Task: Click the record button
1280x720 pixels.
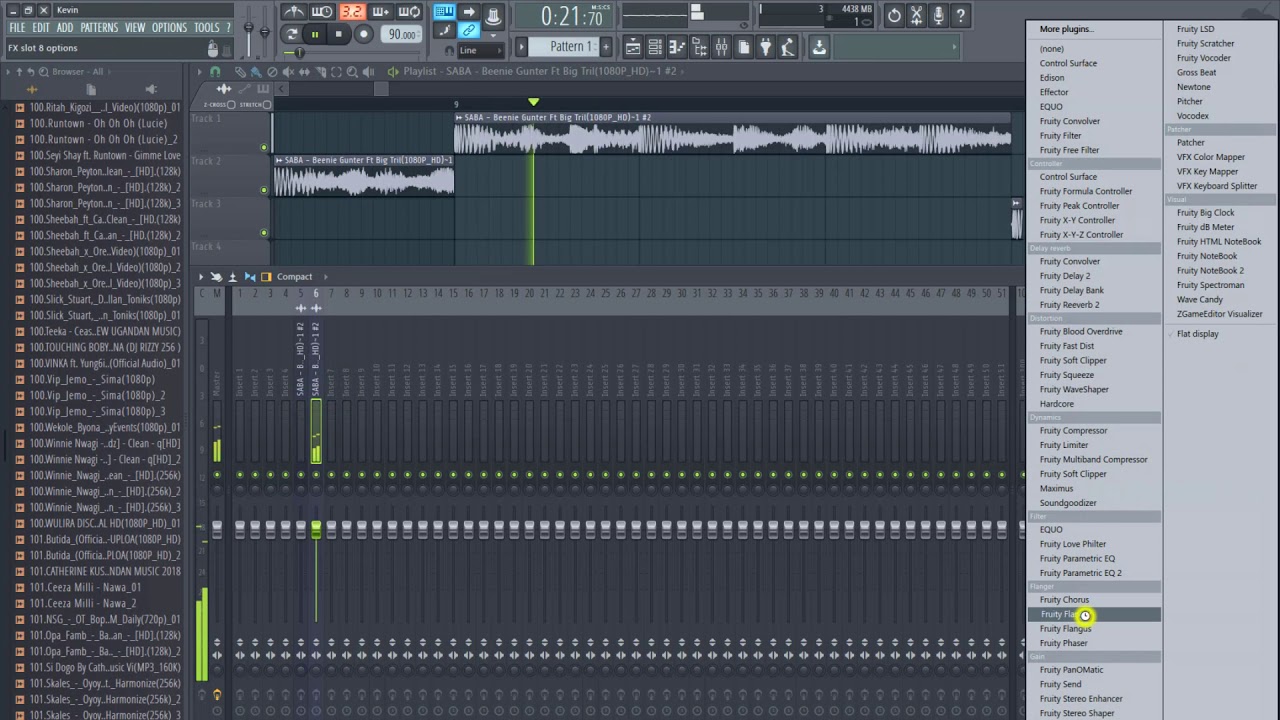Action: pyautogui.click(x=364, y=34)
